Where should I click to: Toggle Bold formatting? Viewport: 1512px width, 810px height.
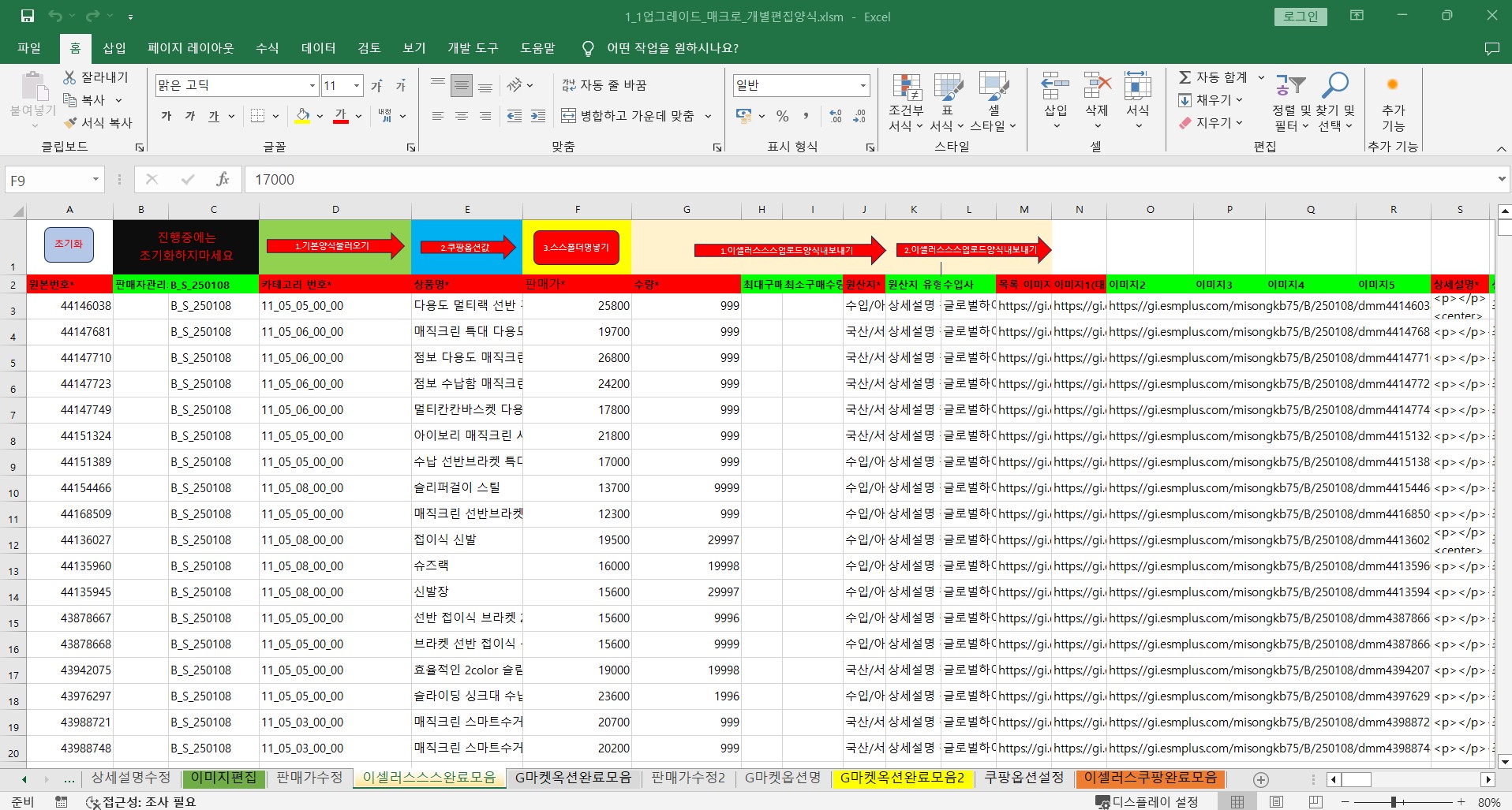pos(167,116)
